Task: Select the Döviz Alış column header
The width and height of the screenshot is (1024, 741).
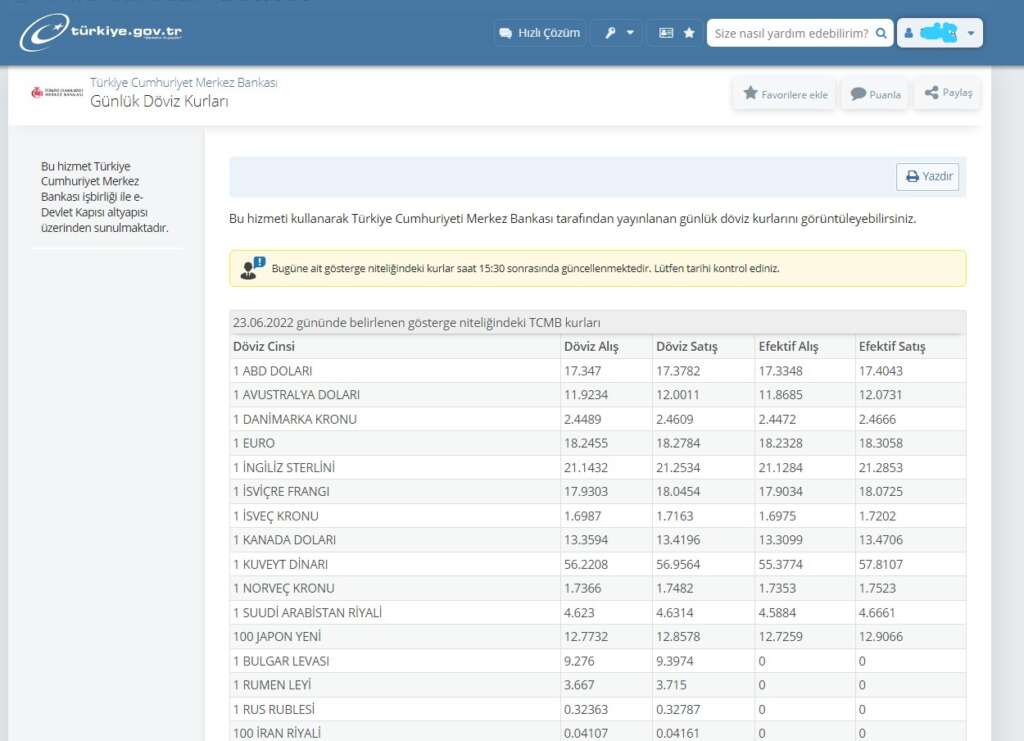Action: point(591,347)
